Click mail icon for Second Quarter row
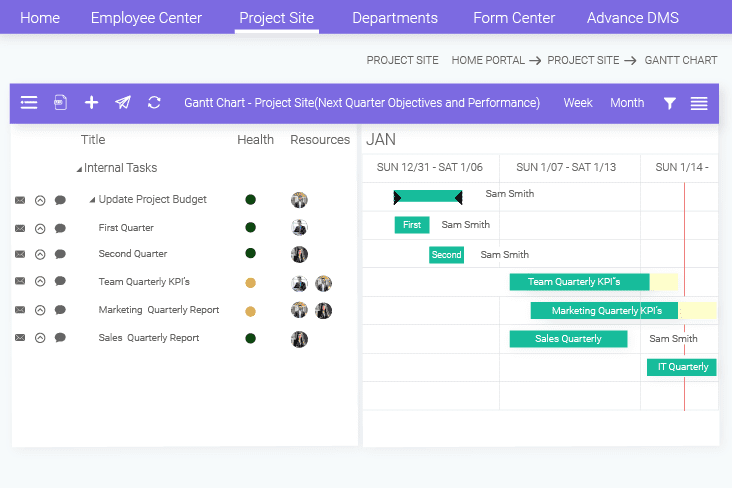The height and width of the screenshot is (488, 732). 20,254
